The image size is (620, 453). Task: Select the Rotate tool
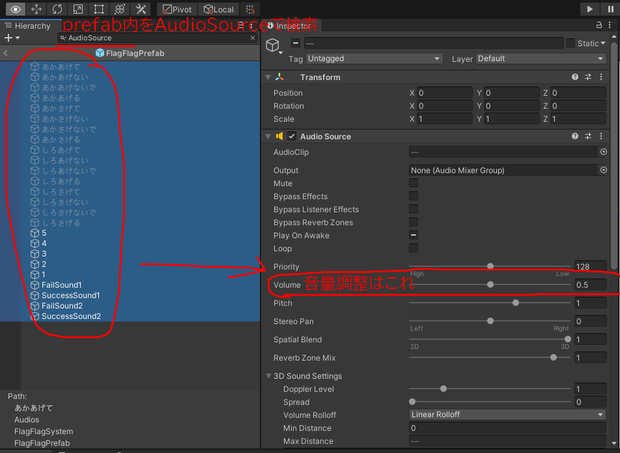[57, 9]
